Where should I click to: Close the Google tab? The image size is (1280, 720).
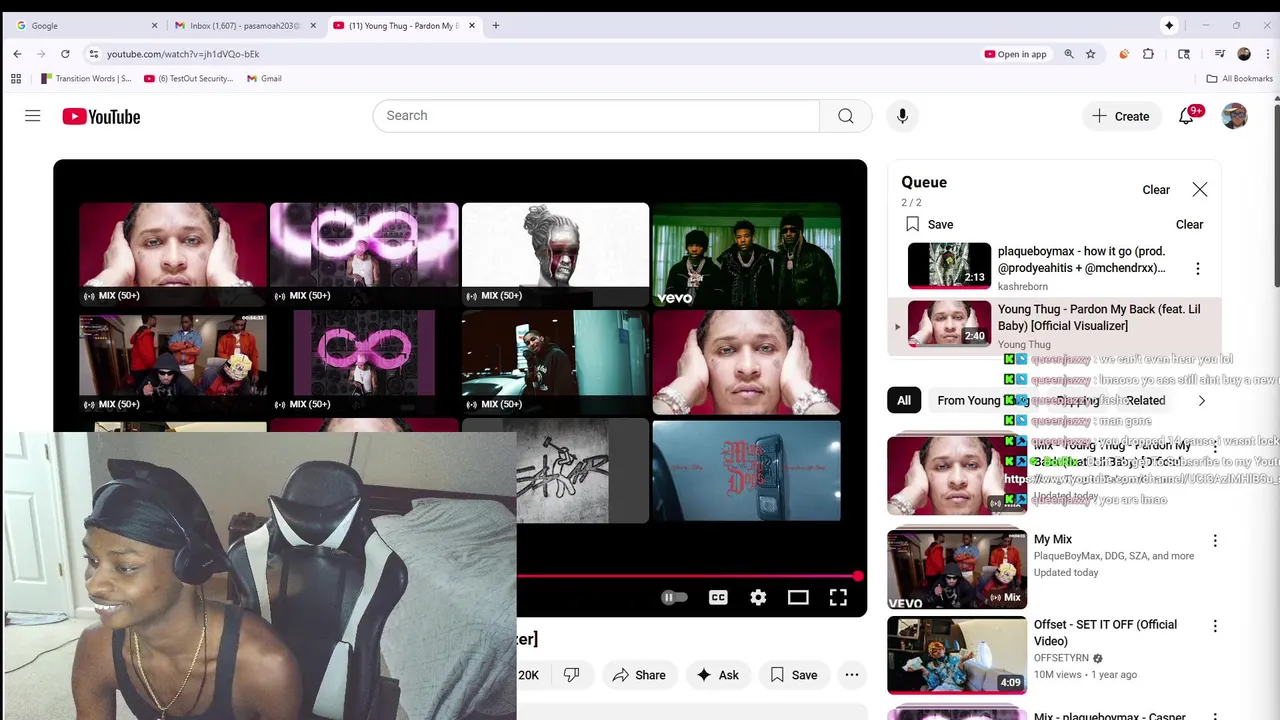tap(154, 25)
